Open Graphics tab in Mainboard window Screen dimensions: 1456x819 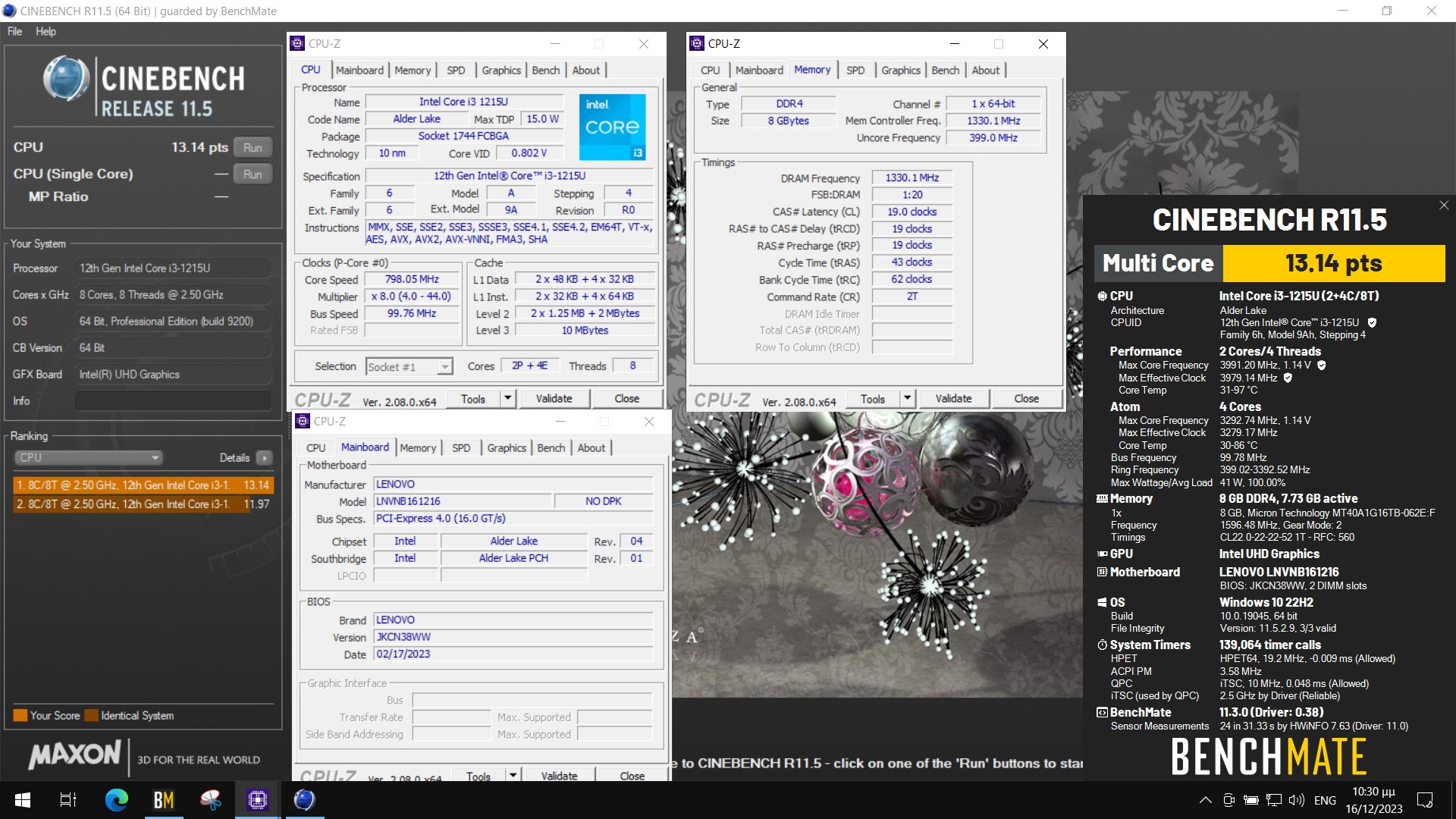coord(507,447)
